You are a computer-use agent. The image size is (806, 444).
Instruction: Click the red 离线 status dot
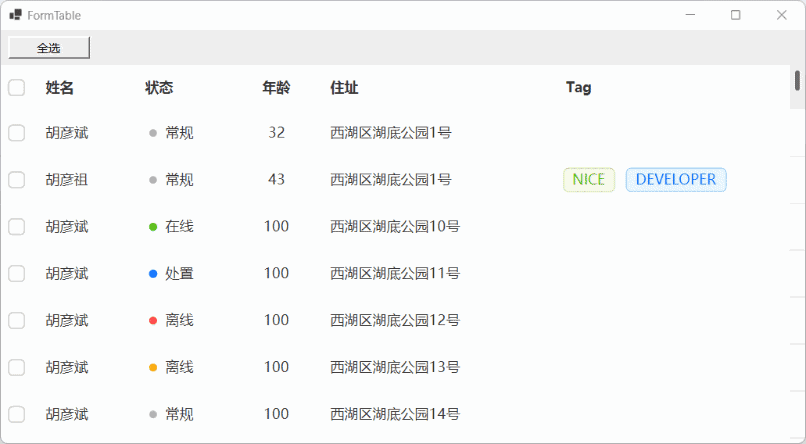coord(153,321)
